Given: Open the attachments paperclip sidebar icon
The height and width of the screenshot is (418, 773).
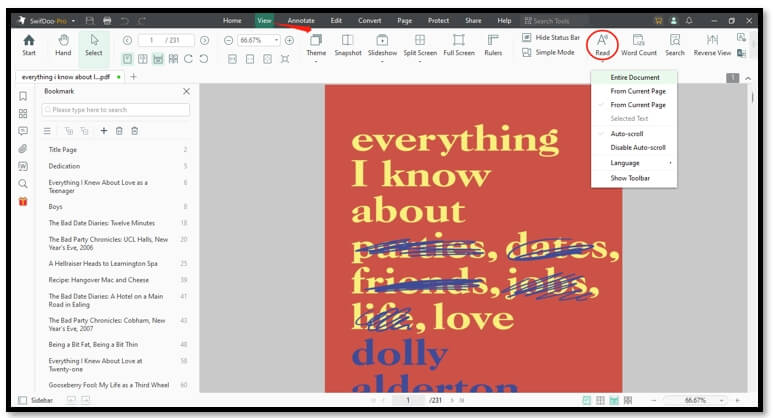Looking at the screenshot, I should coord(23,148).
